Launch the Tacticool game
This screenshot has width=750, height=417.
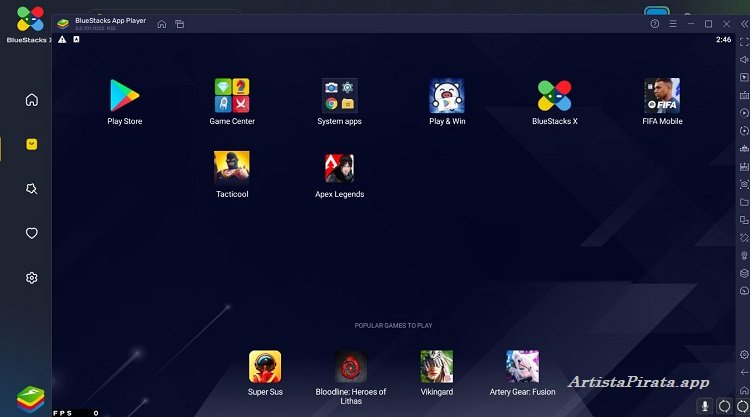coord(231,168)
